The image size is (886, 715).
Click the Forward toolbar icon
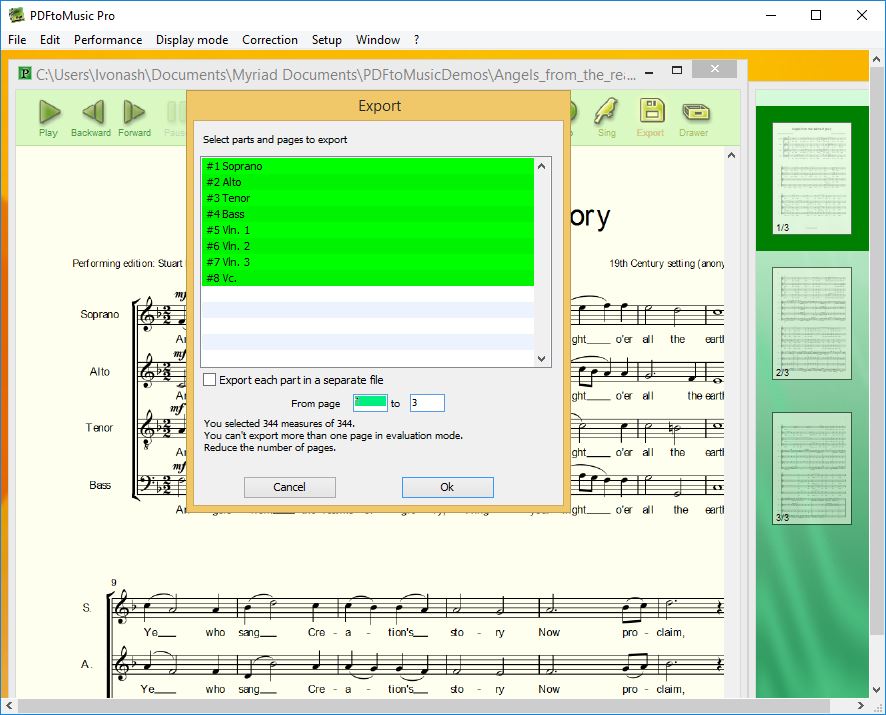pyautogui.click(x=134, y=111)
